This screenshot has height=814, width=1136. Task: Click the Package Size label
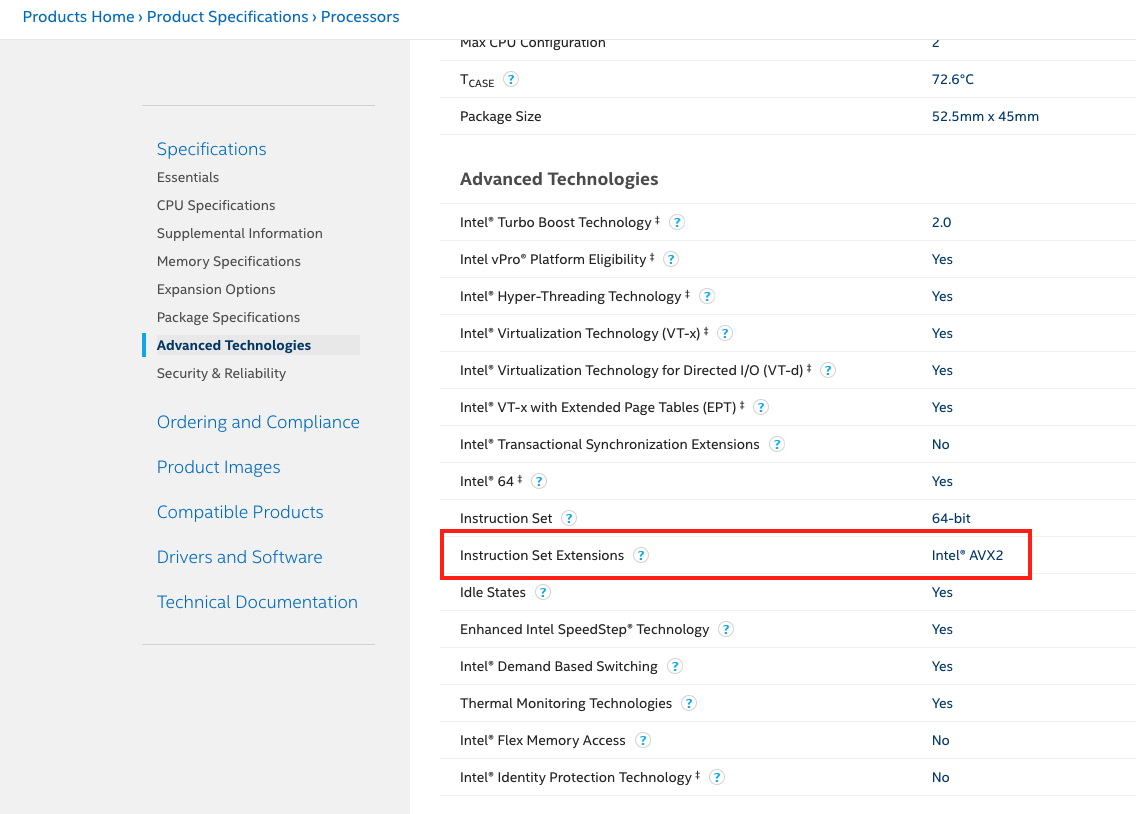coord(501,116)
